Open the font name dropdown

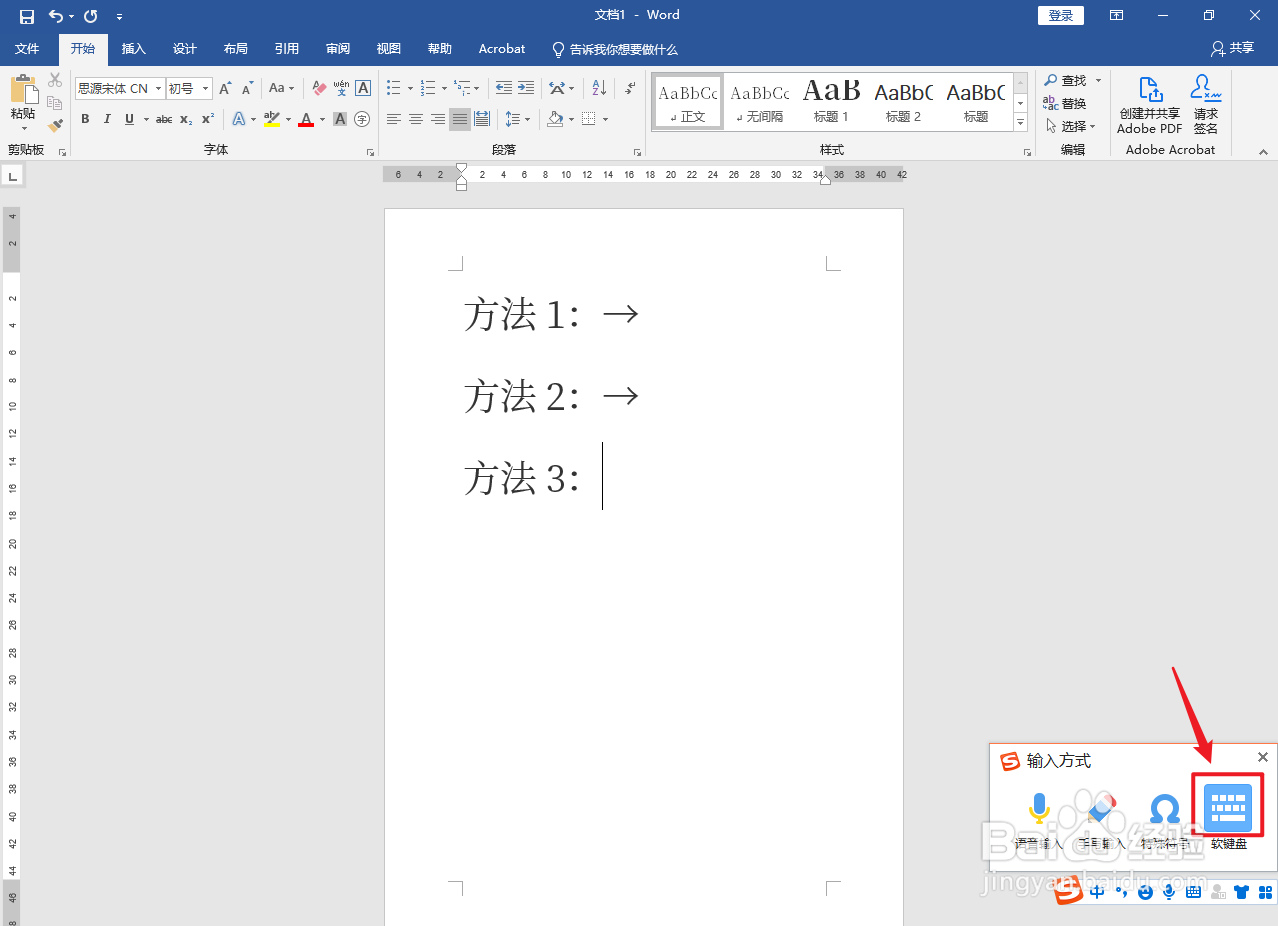pos(157,88)
